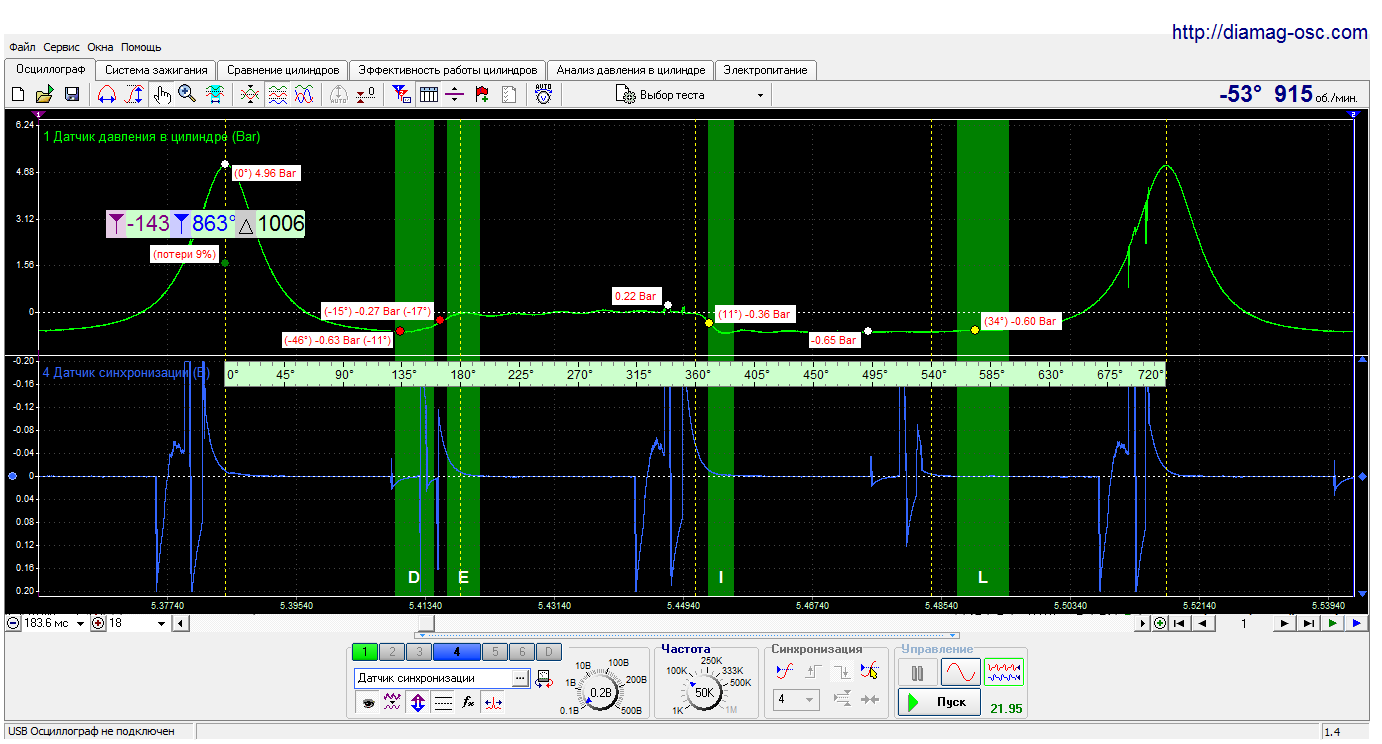
Task: Click the horizontal timeline scrollbar thumb
Action: tap(426, 623)
